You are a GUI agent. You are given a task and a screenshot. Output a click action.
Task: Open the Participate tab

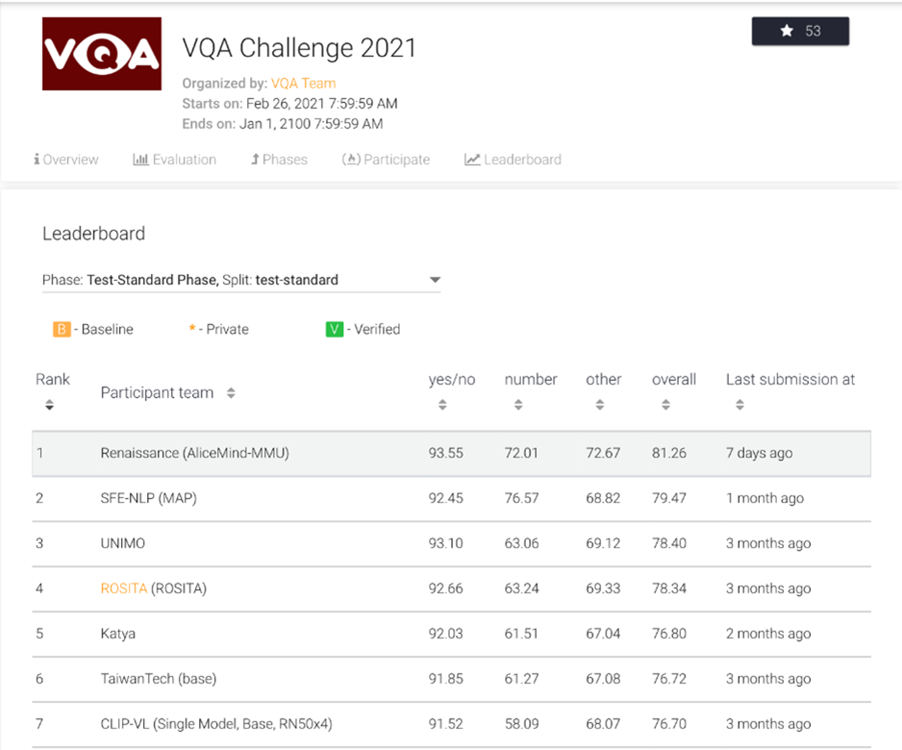[x=386, y=159]
